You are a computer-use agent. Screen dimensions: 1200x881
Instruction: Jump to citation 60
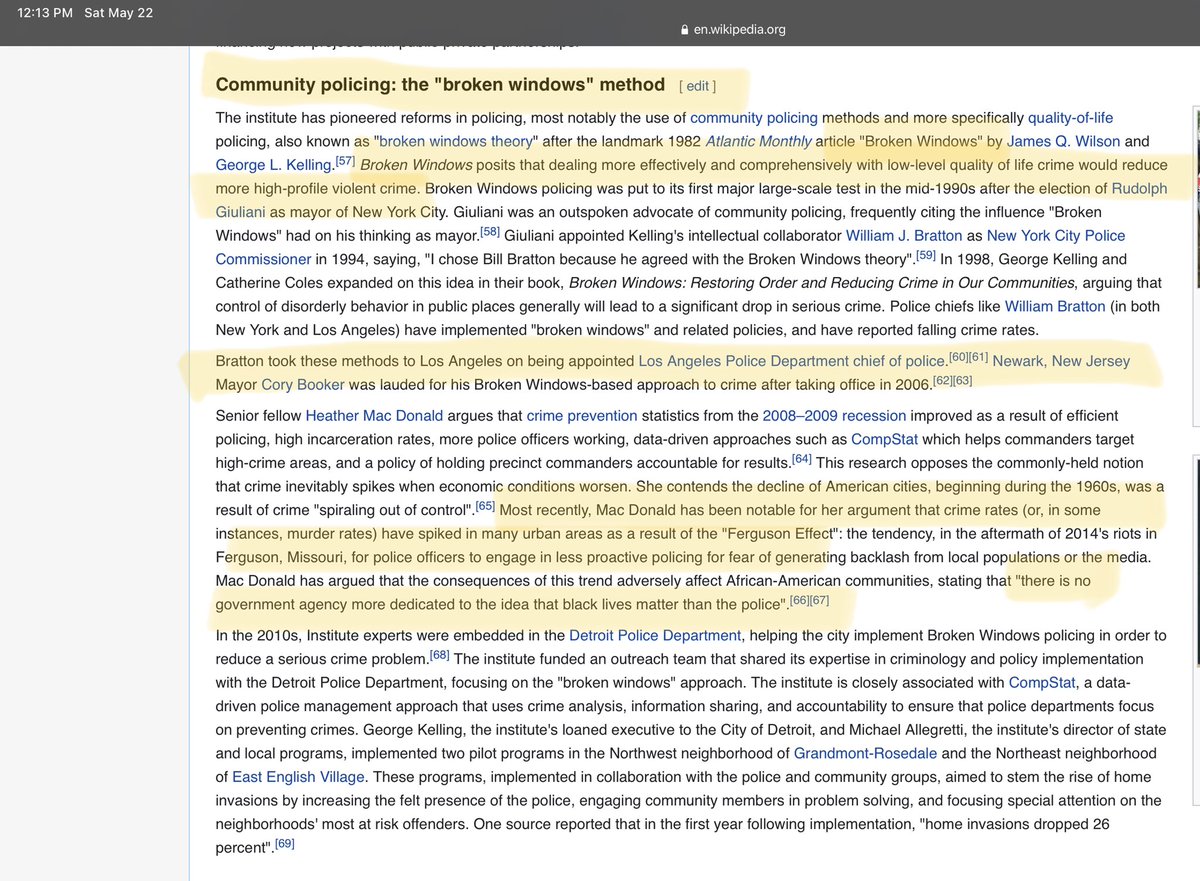(x=957, y=356)
